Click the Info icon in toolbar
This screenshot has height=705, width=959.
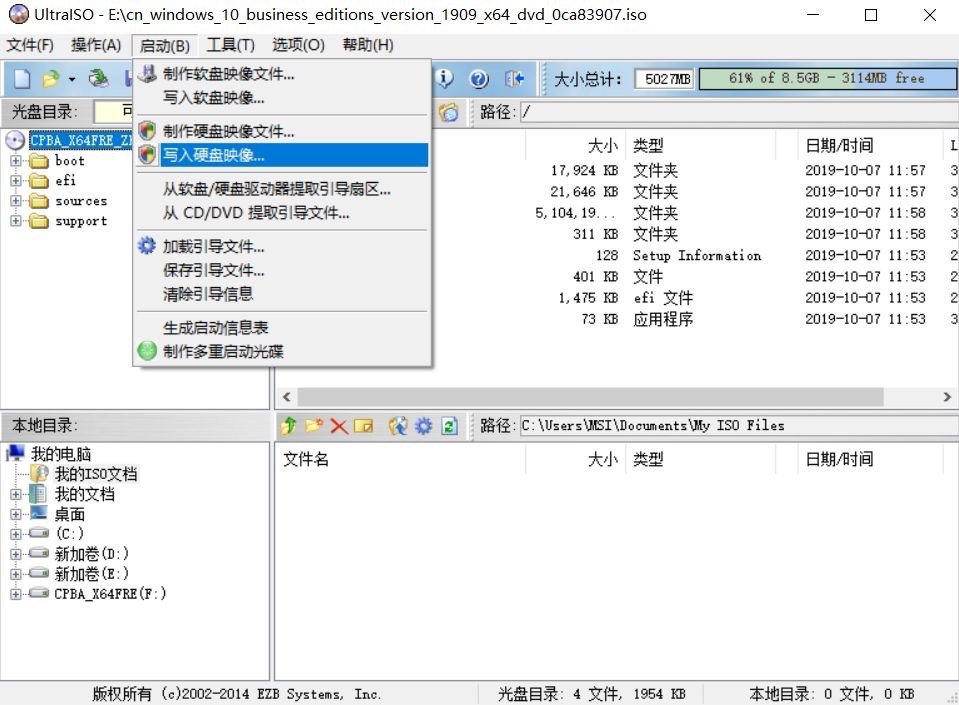click(x=445, y=79)
